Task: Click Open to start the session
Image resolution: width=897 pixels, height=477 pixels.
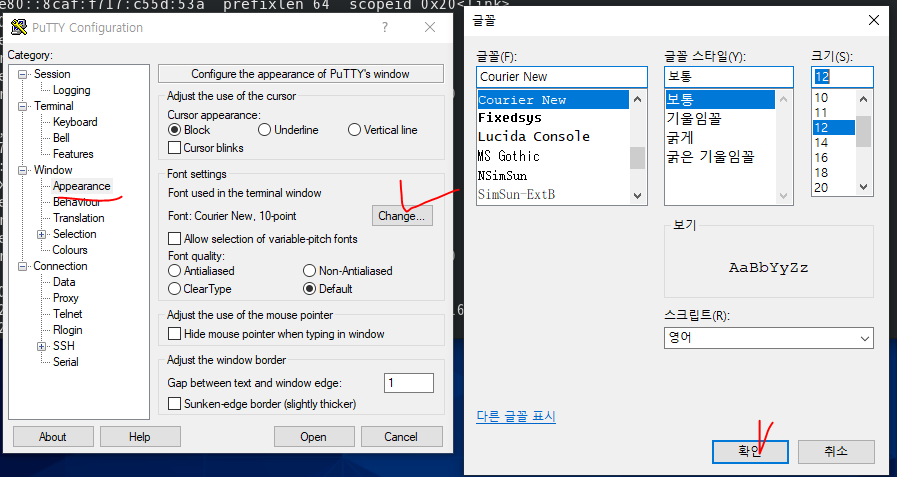Action: pos(313,436)
